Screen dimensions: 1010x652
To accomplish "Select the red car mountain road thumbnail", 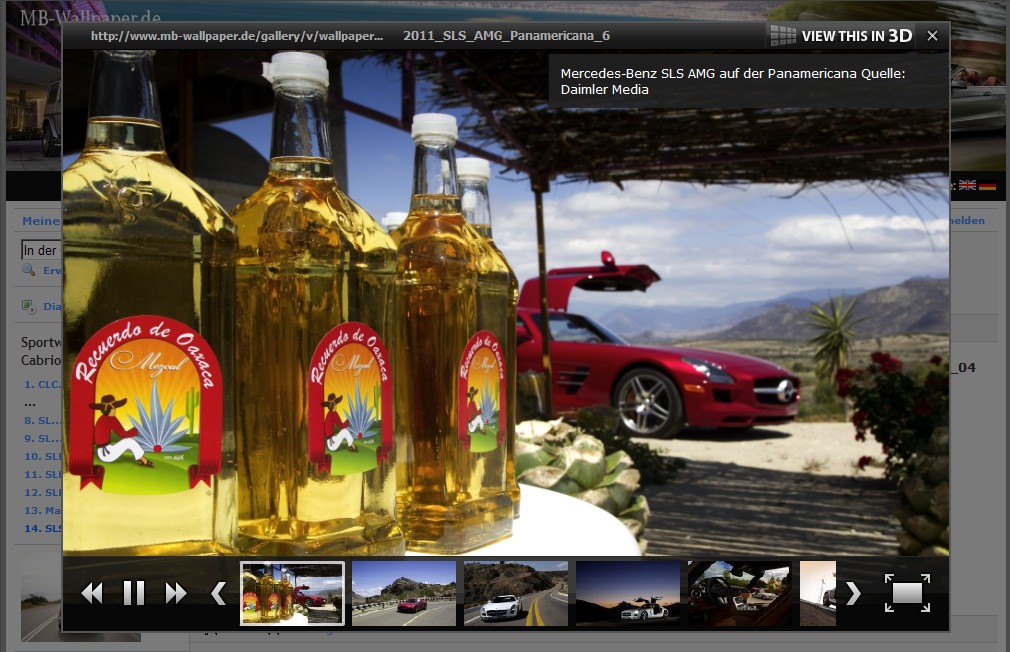I will [x=404, y=593].
